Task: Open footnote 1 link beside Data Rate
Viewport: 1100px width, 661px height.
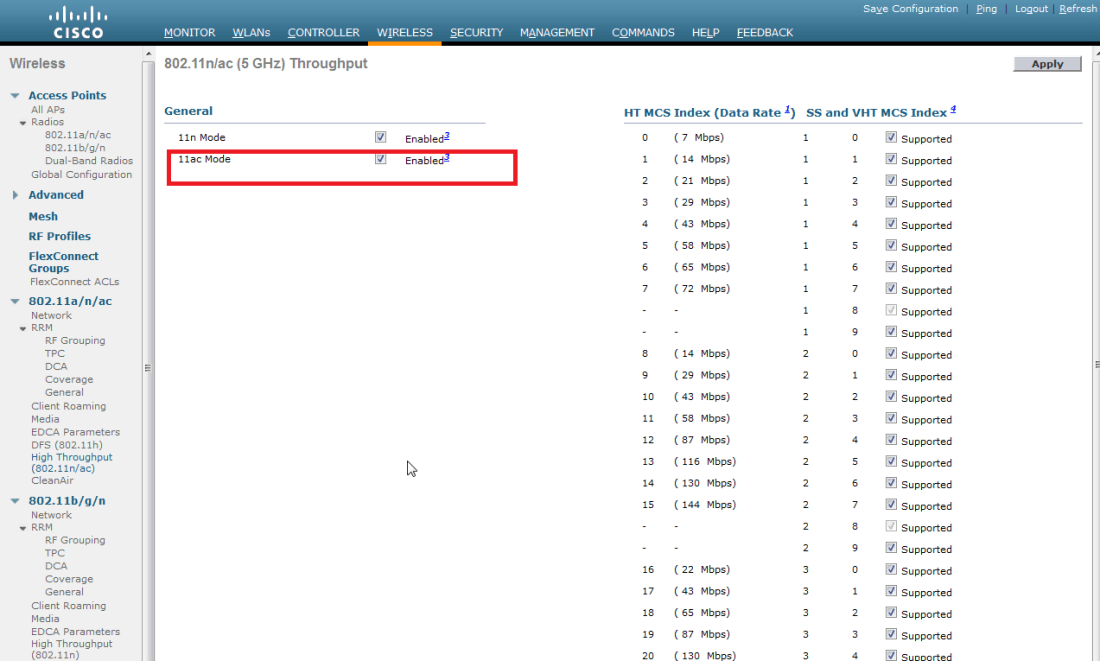Action: tap(788, 110)
